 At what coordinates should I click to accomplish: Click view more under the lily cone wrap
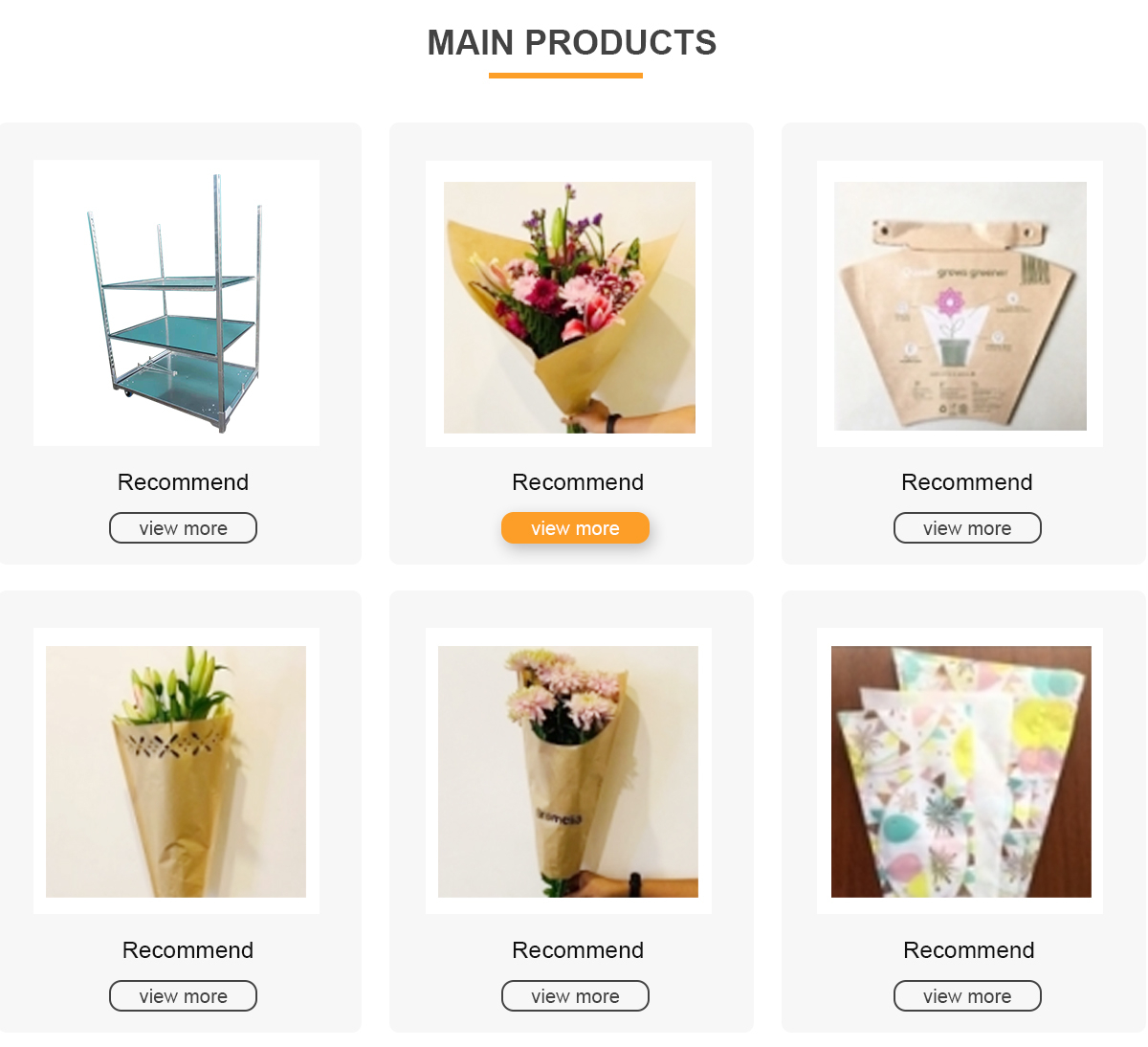point(183,996)
